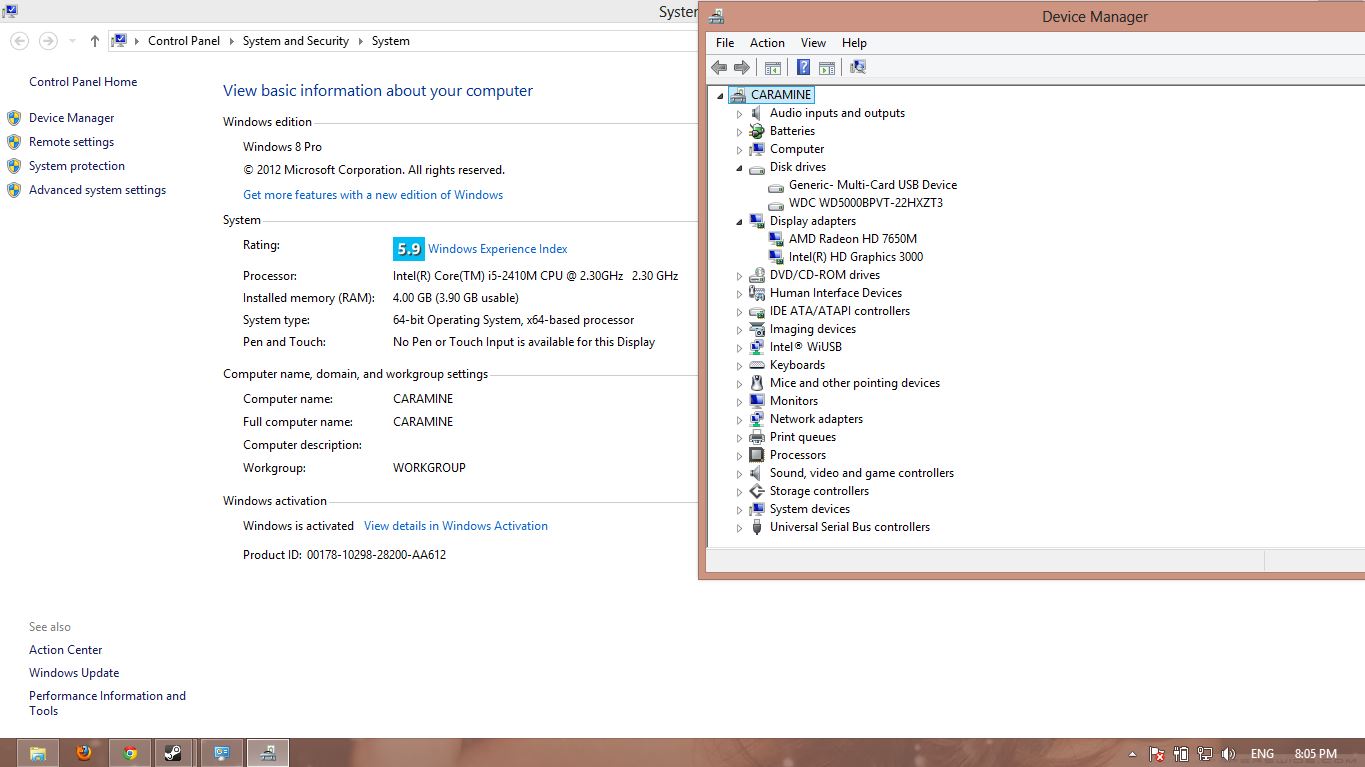Open the Action menu in Device Manager
This screenshot has width=1365, height=767.
coord(767,43)
